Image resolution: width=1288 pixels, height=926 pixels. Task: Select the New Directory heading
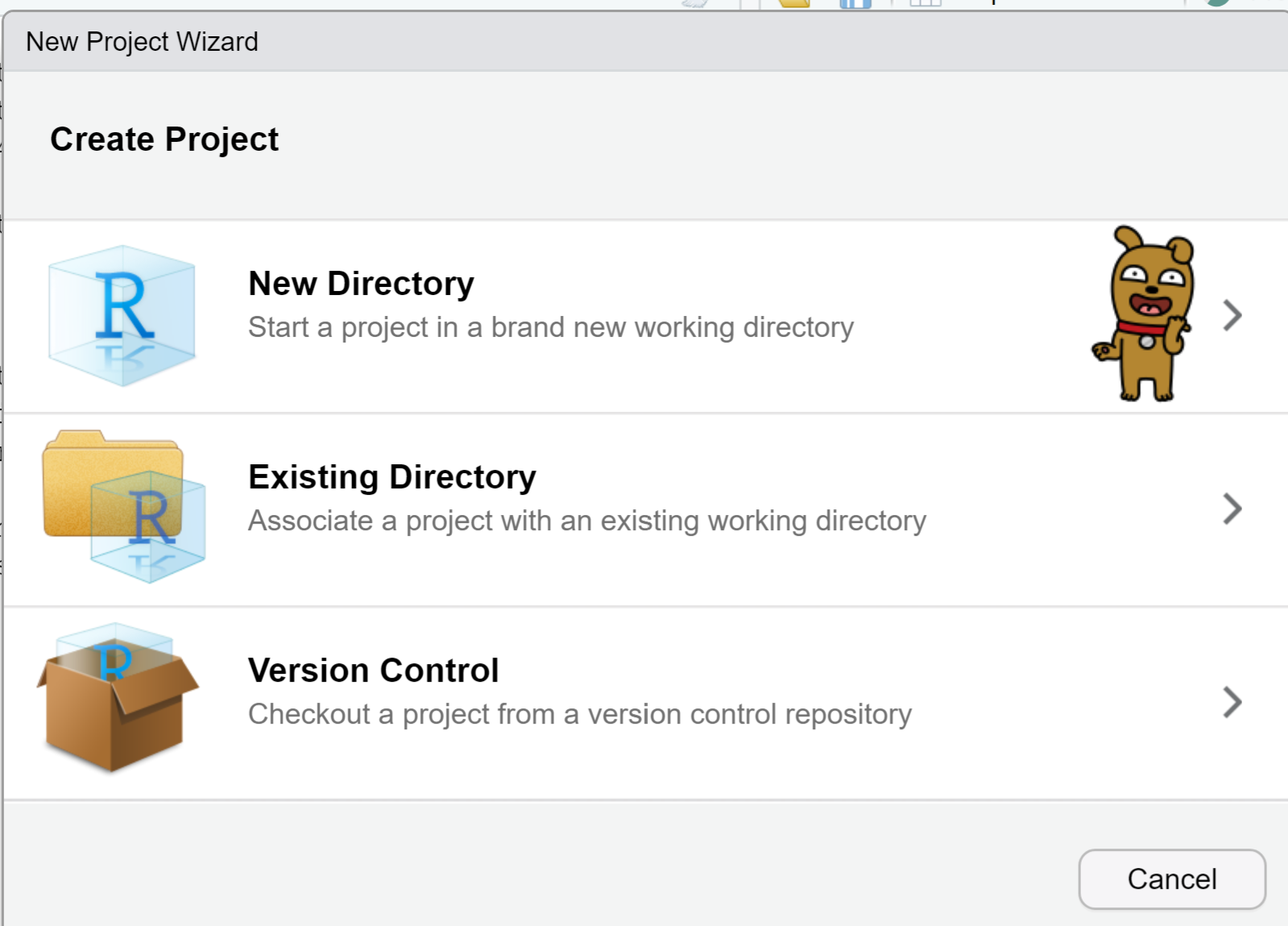coord(361,284)
